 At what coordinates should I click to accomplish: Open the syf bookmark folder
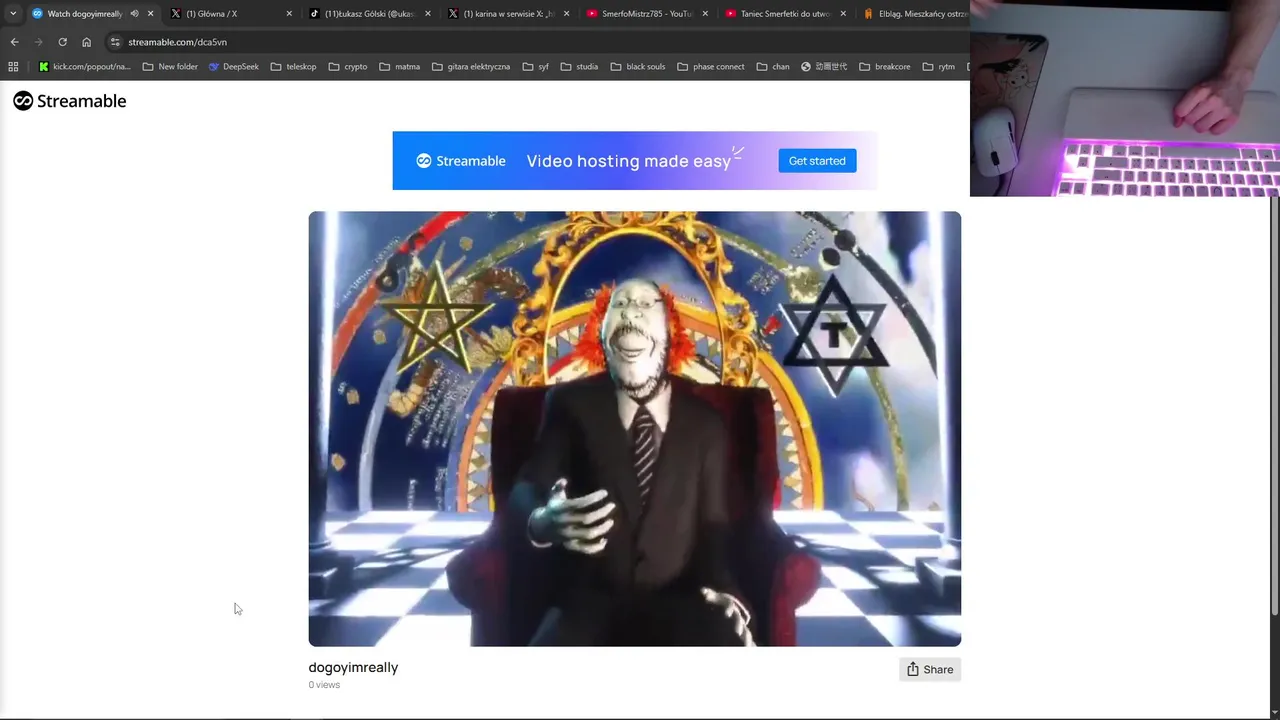pos(535,67)
